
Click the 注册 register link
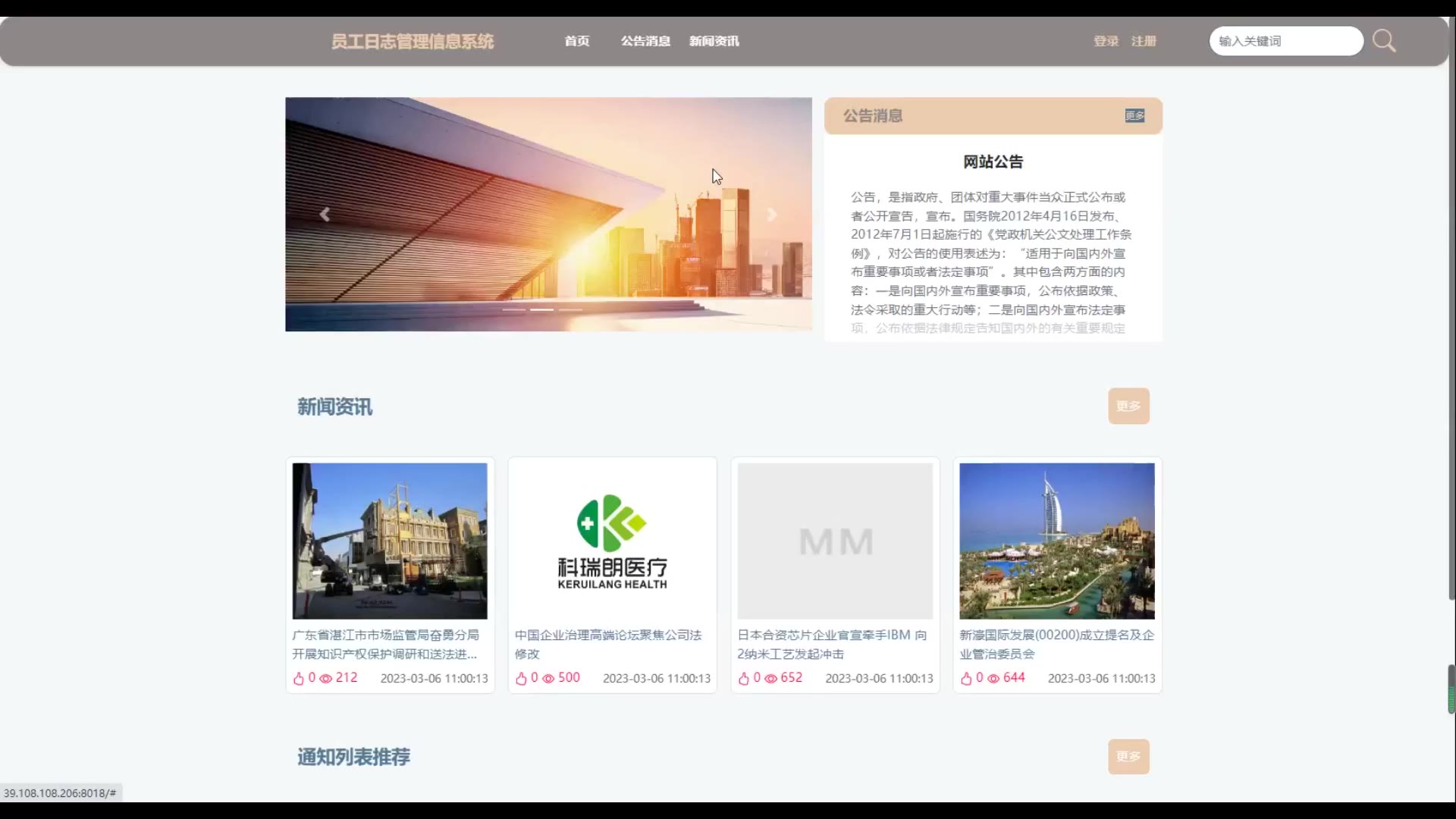click(1144, 41)
